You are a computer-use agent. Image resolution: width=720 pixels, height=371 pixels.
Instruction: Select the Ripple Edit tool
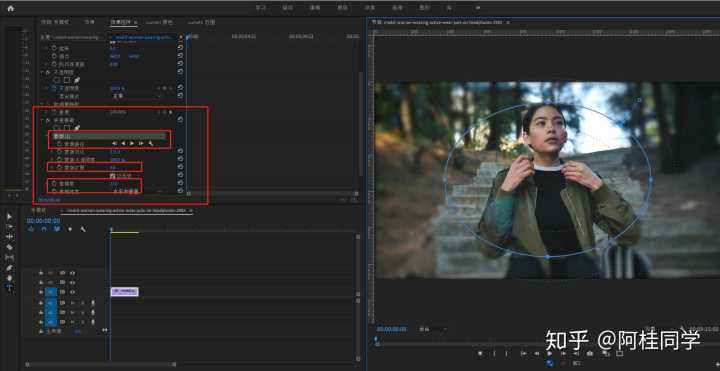[x=10, y=236]
